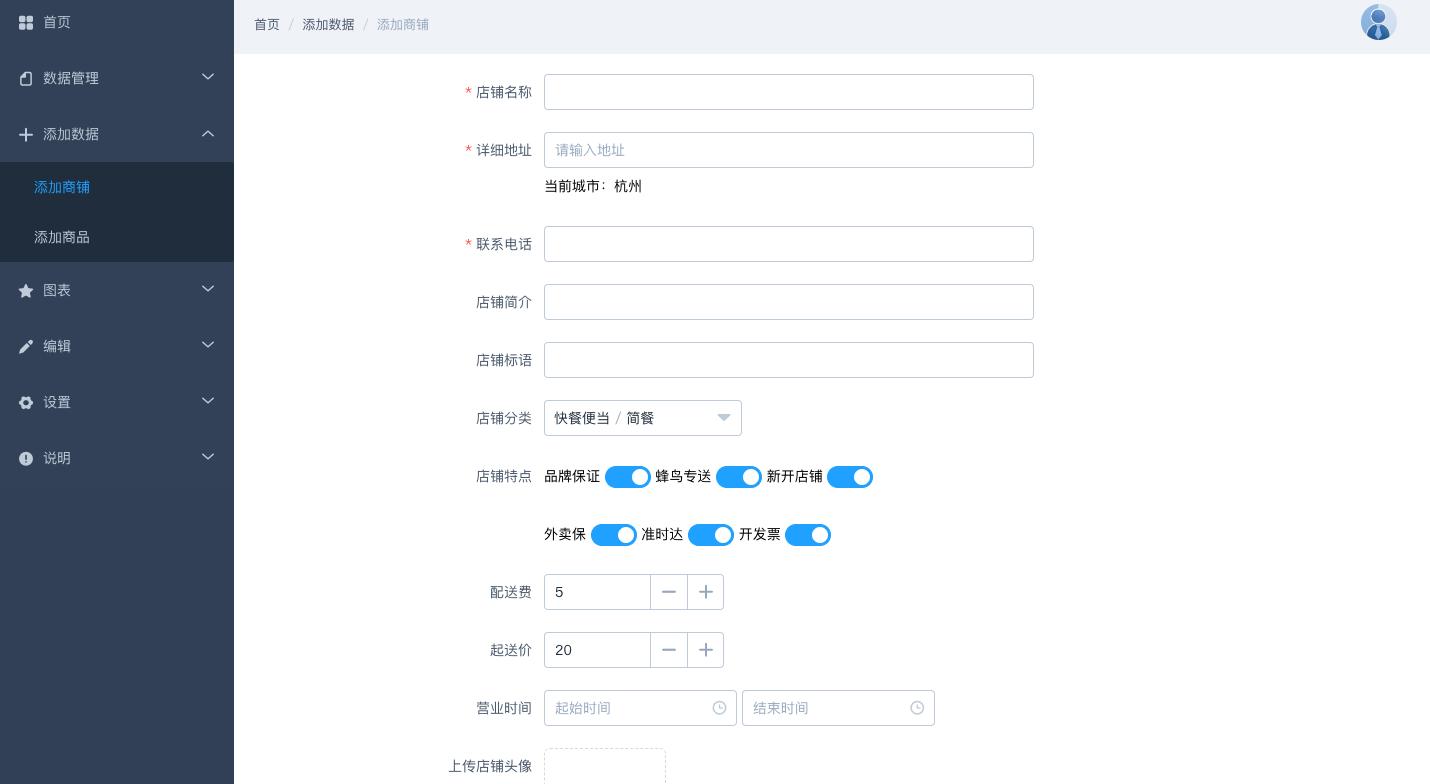Turn off the 蜂鸟专送 switch
1430x784 pixels.
click(x=739, y=477)
